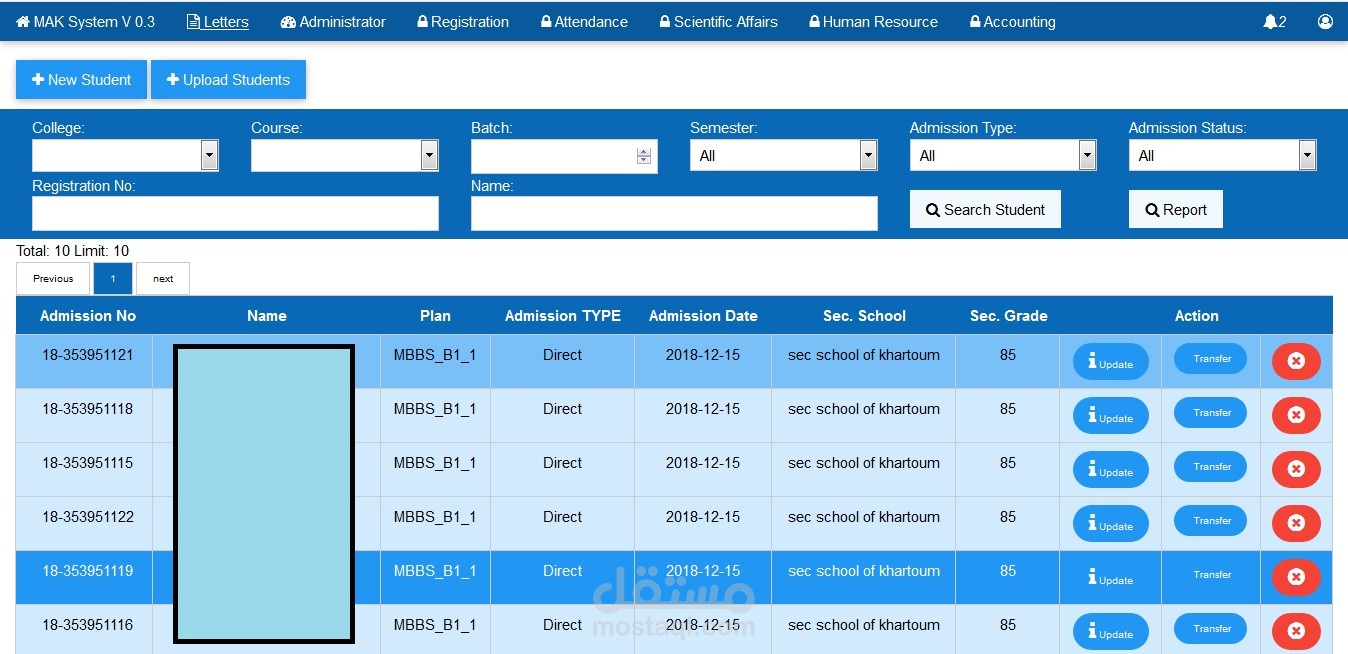Open the Scientific Affairs menu
Viewport: 1348px width, 654px height.
point(718,21)
